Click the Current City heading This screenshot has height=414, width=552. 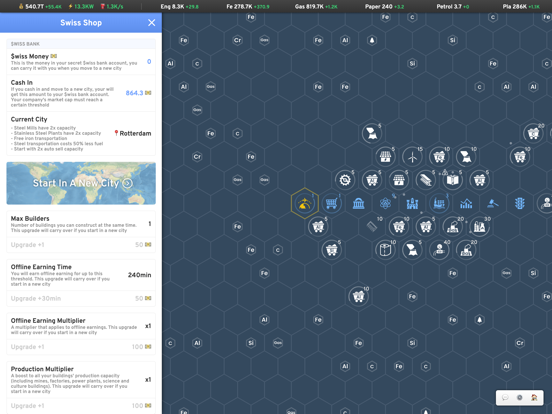point(29,119)
